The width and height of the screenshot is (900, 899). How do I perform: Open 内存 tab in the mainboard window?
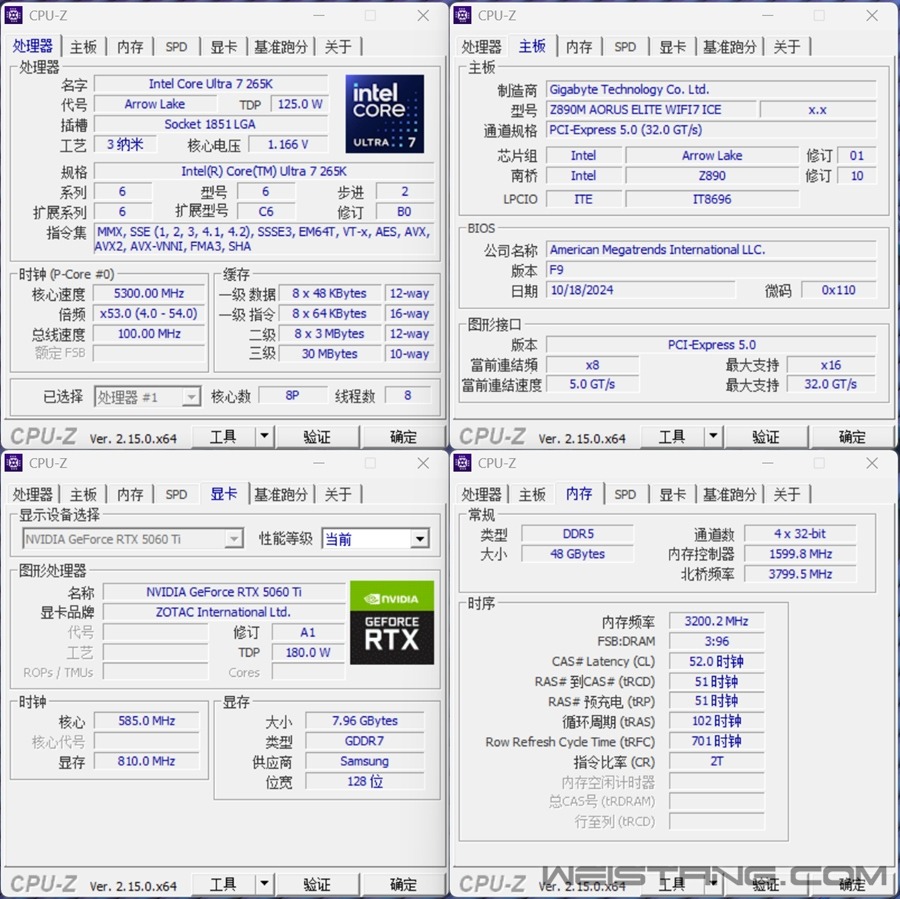[579, 47]
